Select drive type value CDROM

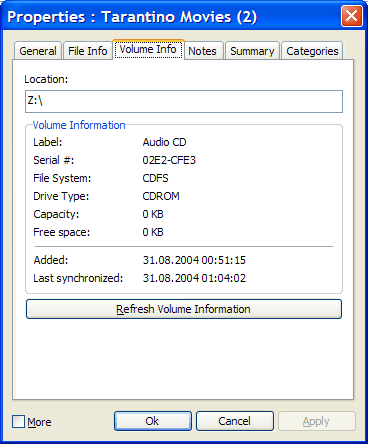161,196
